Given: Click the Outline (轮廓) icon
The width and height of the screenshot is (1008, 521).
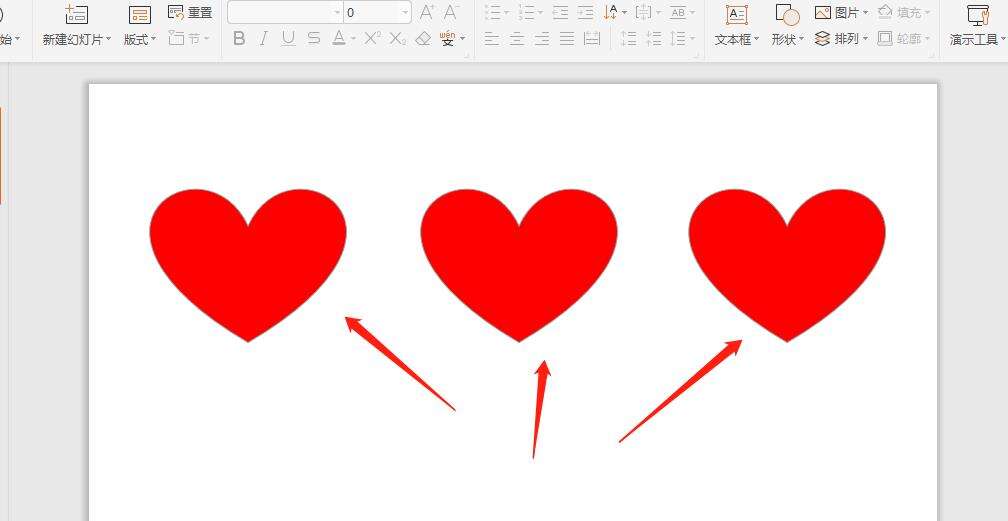Looking at the screenshot, I should [x=885, y=39].
